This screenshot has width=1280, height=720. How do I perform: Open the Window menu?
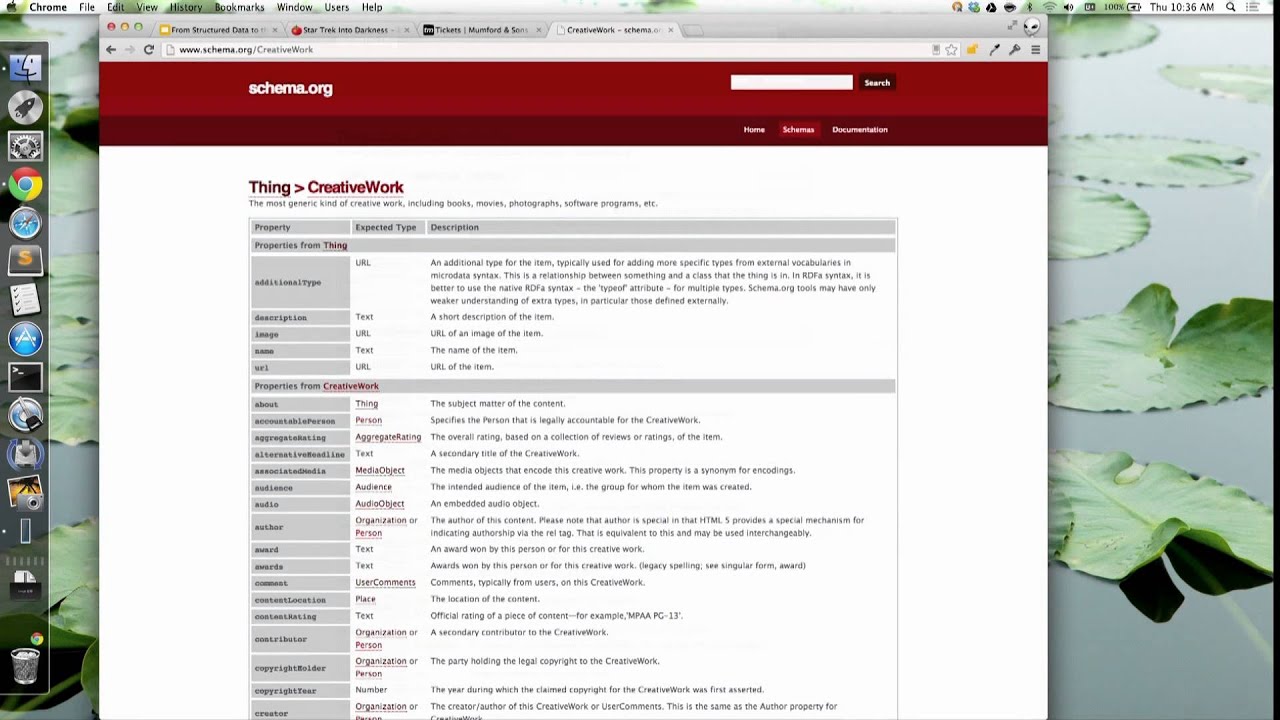(294, 7)
